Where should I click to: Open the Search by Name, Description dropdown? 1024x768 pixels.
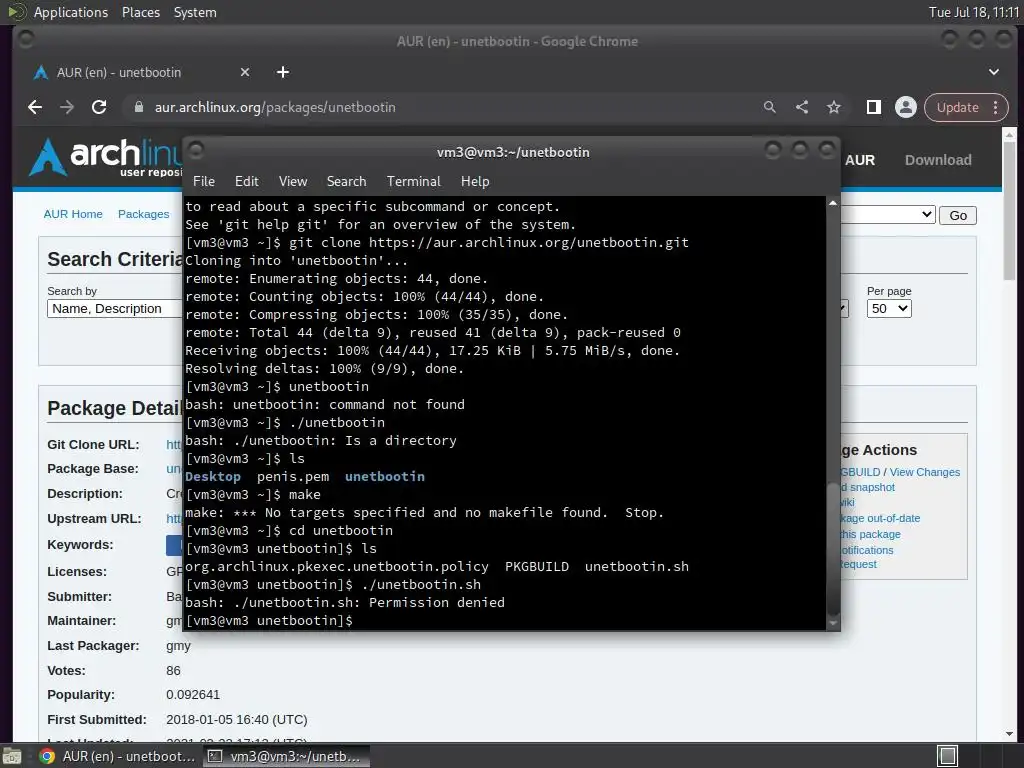(114, 308)
